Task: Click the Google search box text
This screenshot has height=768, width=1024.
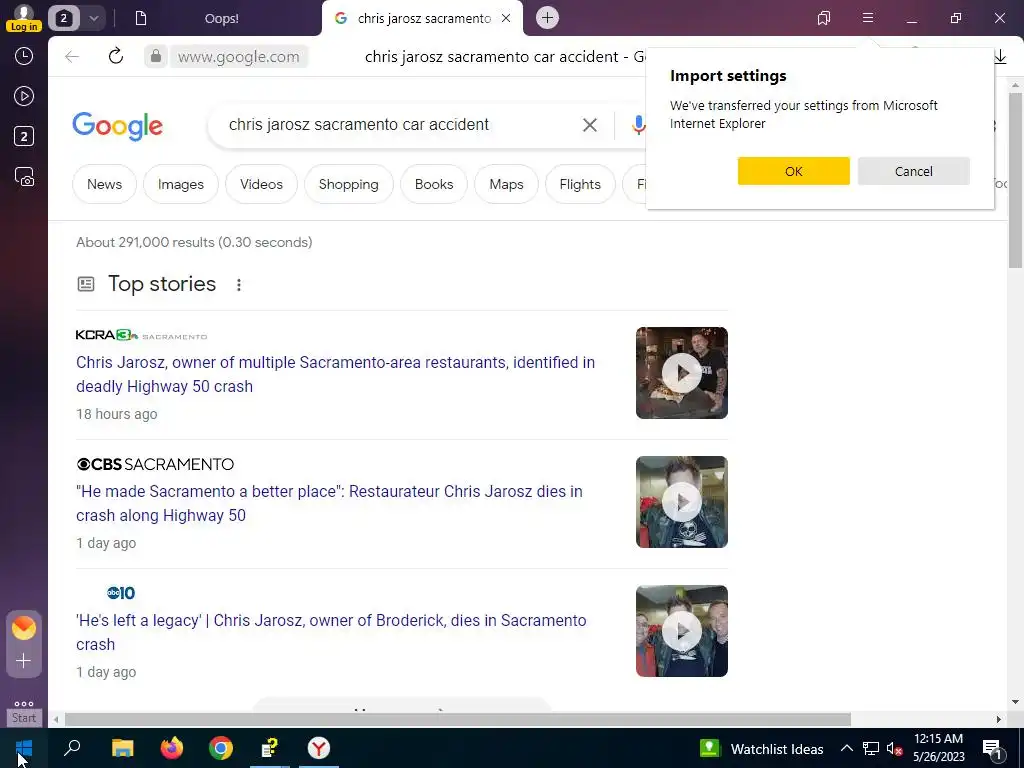Action: coord(359,125)
